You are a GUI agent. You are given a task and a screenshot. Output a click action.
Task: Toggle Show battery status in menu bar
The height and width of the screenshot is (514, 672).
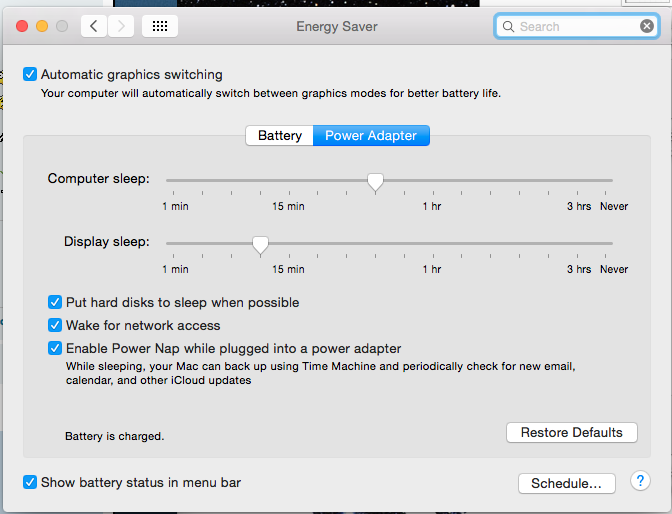click(x=30, y=482)
